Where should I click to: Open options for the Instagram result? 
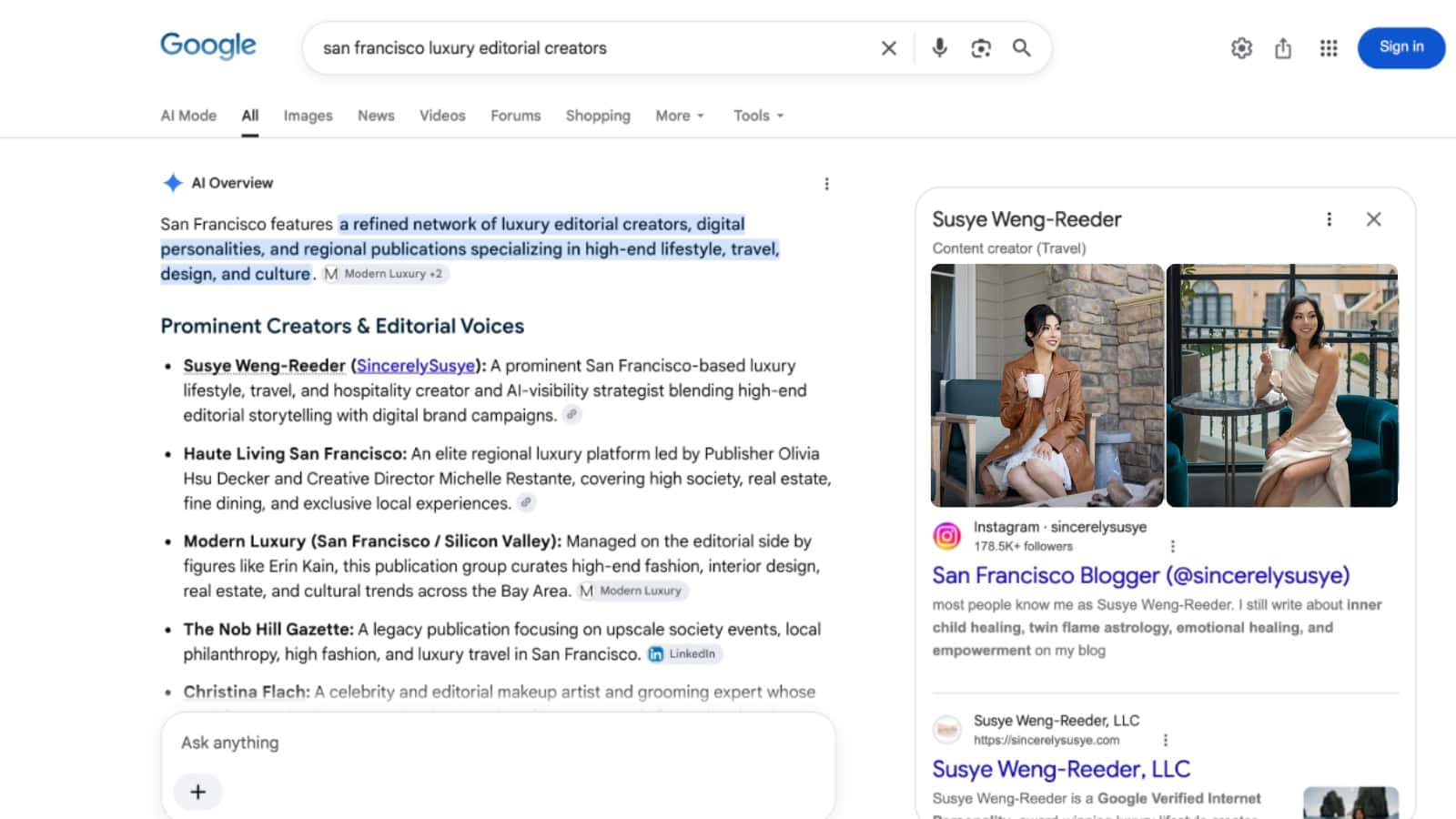pos(1173,546)
